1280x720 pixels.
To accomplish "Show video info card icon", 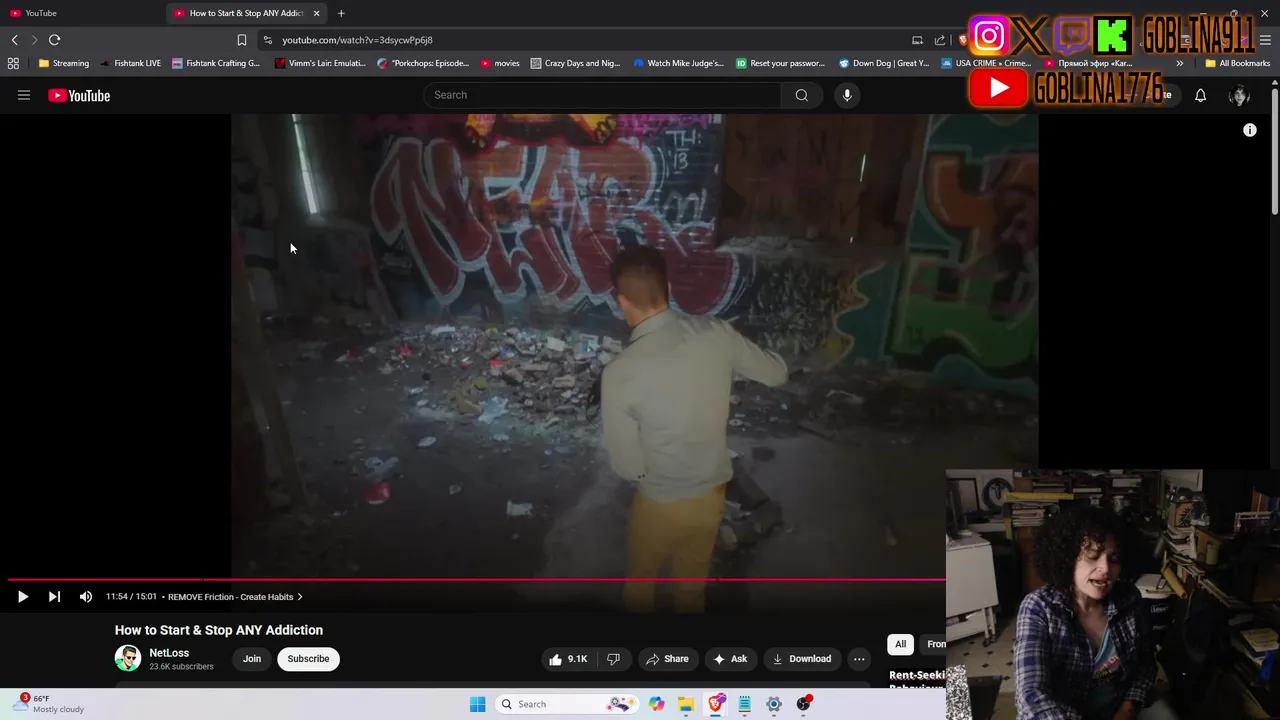I will tap(1249, 130).
